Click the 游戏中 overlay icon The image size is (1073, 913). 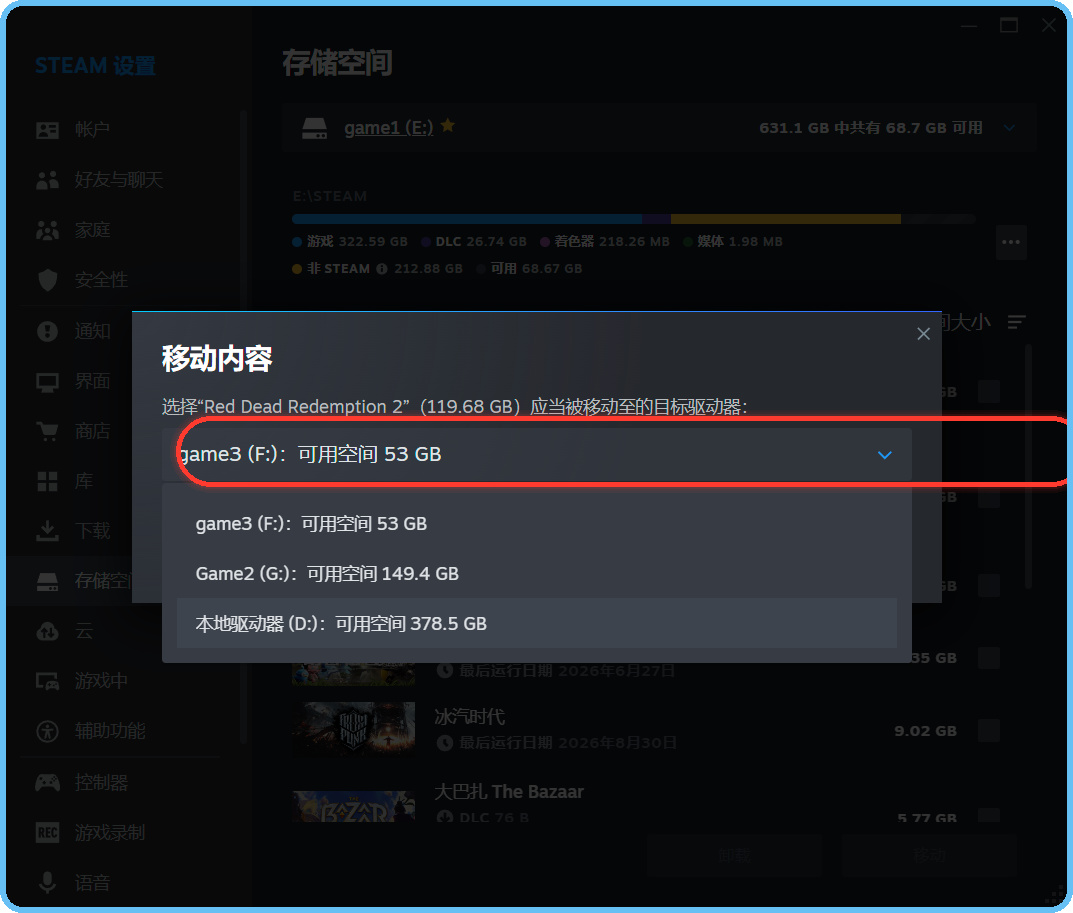[x=47, y=681]
